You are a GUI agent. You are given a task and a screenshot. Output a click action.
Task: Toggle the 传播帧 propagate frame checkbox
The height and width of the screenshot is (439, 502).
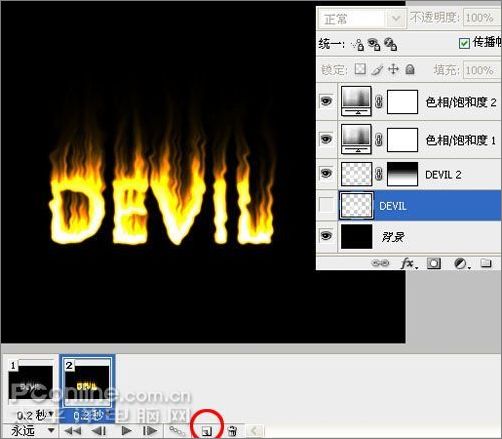tap(464, 43)
